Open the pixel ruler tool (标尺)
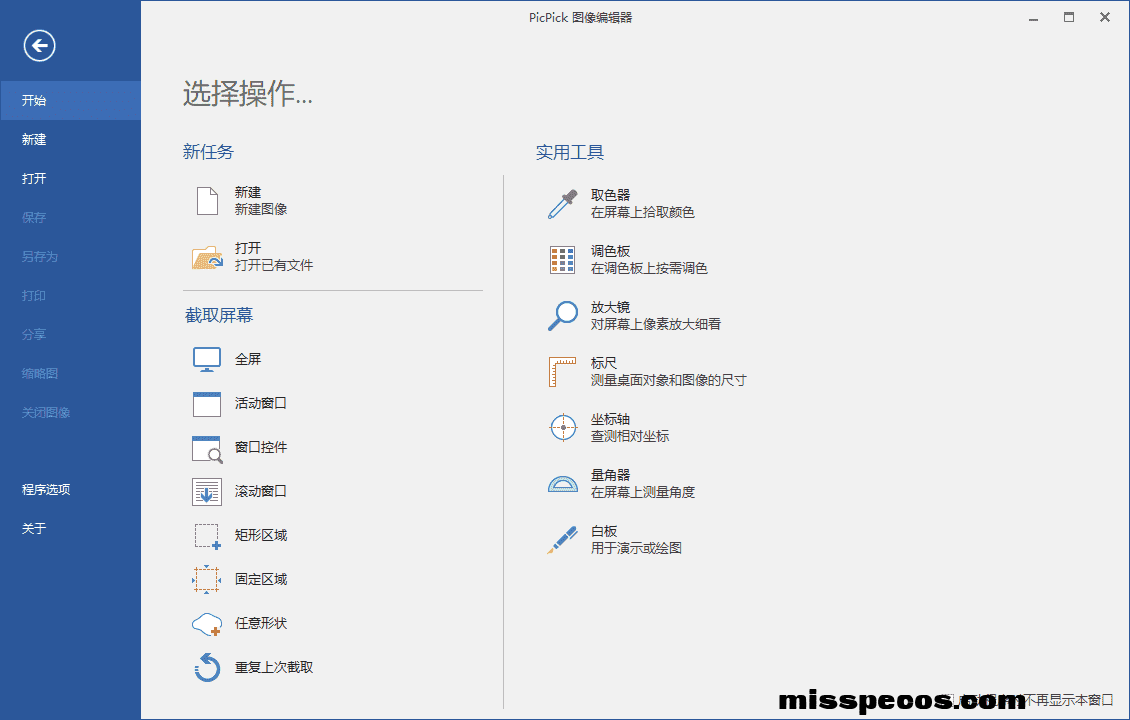The image size is (1130, 720). click(563, 372)
